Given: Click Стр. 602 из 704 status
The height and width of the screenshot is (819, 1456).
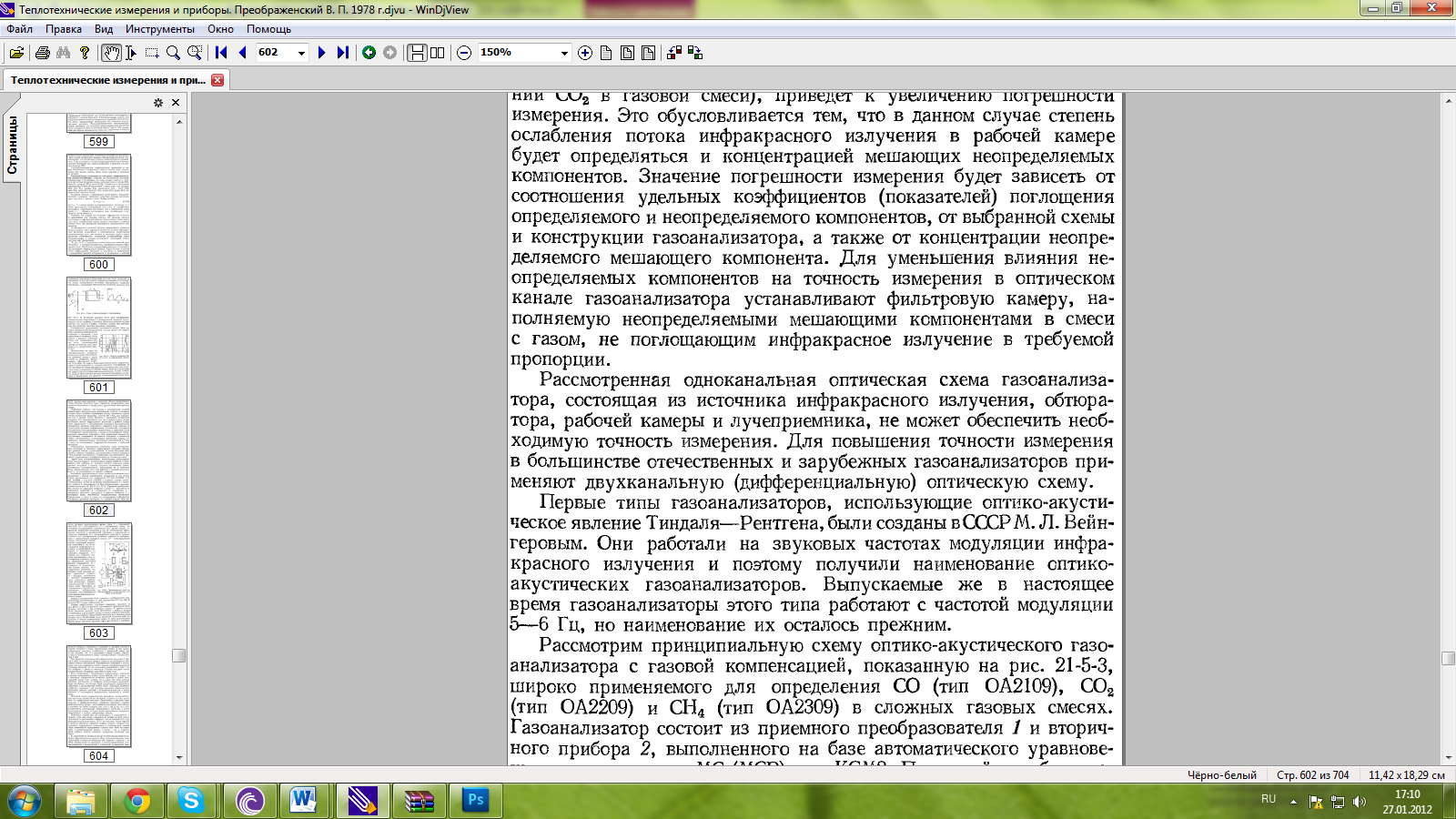Looking at the screenshot, I should point(1312,775).
